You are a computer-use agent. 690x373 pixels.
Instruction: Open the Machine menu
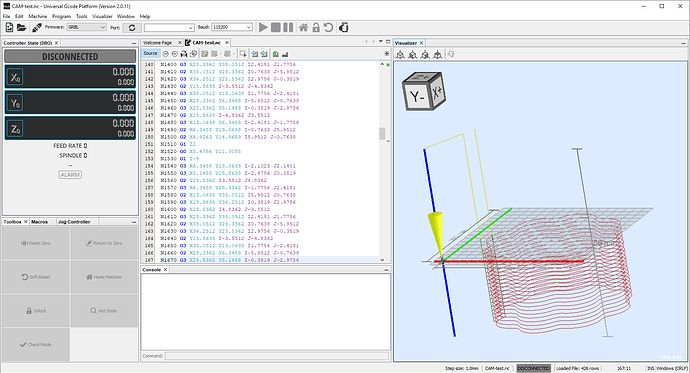[x=37, y=16]
